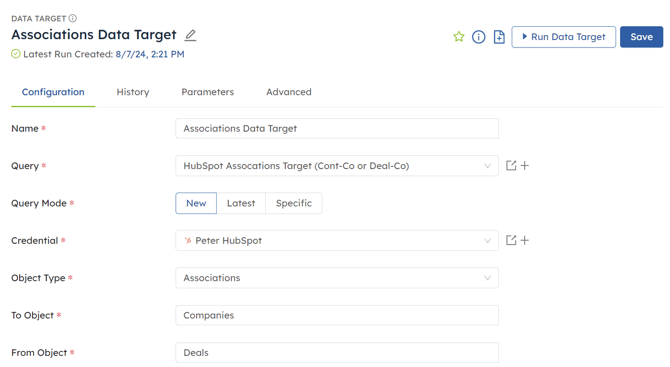Open Peter HubSpot credential external link icon
The height and width of the screenshot is (367, 670).
point(511,241)
